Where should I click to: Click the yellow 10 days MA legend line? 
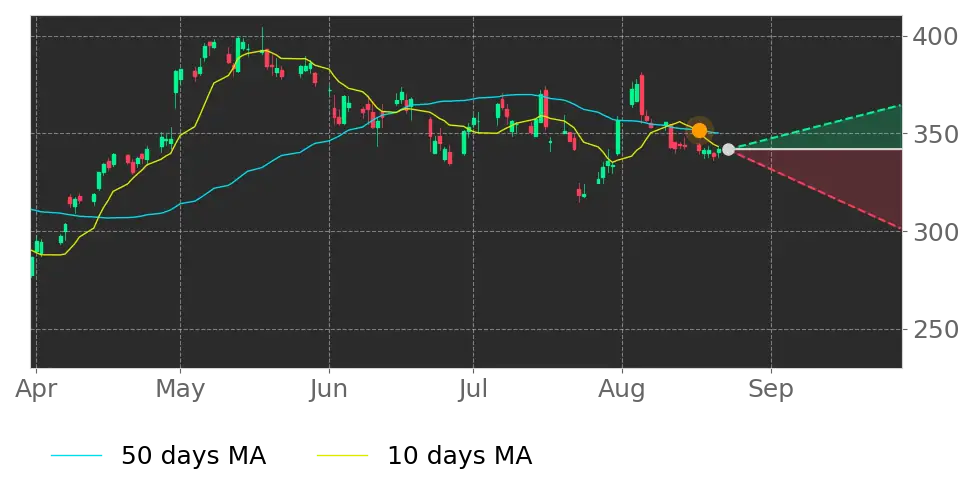(x=342, y=456)
